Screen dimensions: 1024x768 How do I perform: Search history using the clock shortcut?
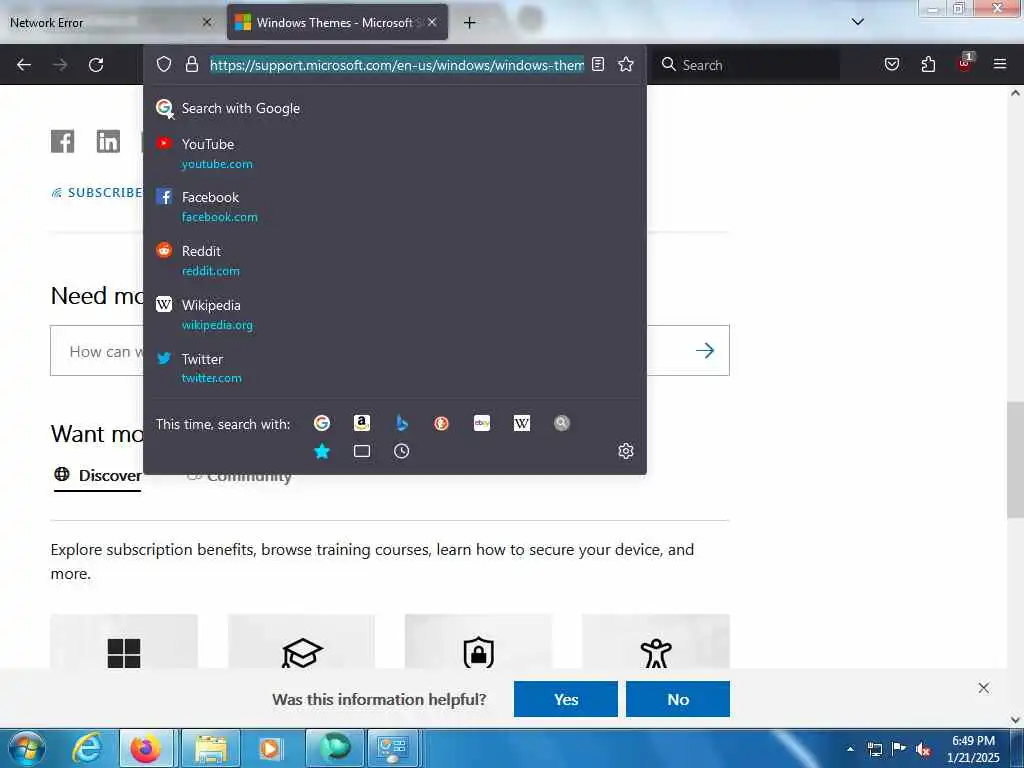click(402, 451)
